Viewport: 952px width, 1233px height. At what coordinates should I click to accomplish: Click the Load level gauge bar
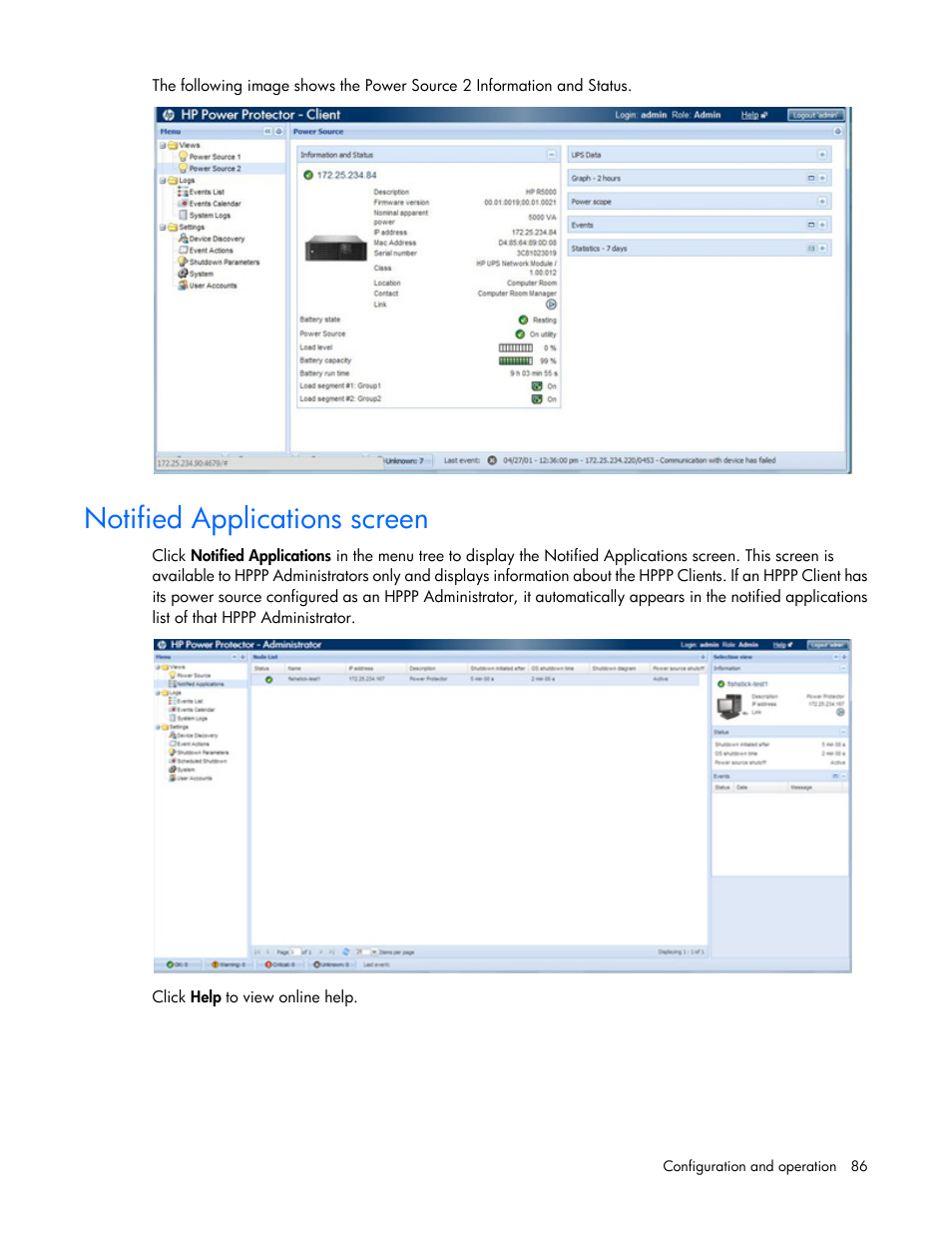[516, 348]
